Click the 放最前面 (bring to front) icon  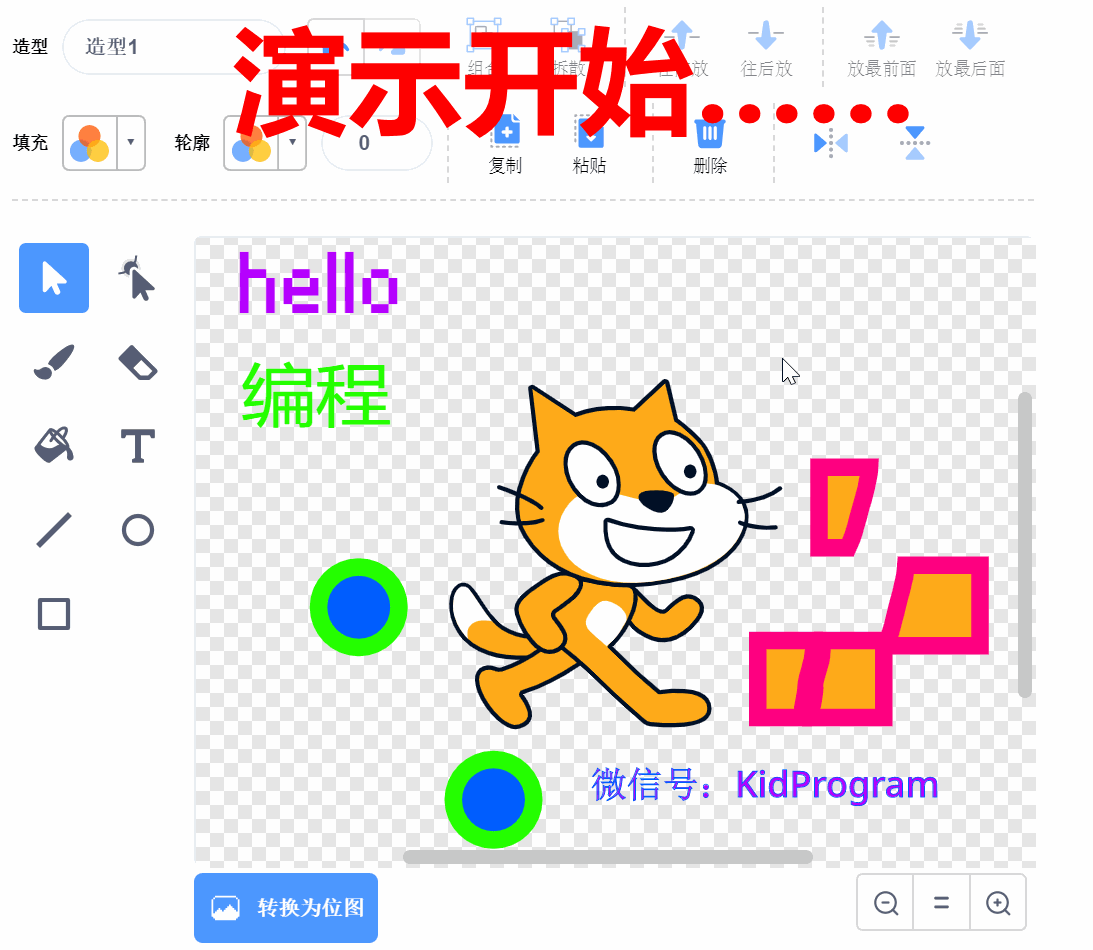[882, 35]
